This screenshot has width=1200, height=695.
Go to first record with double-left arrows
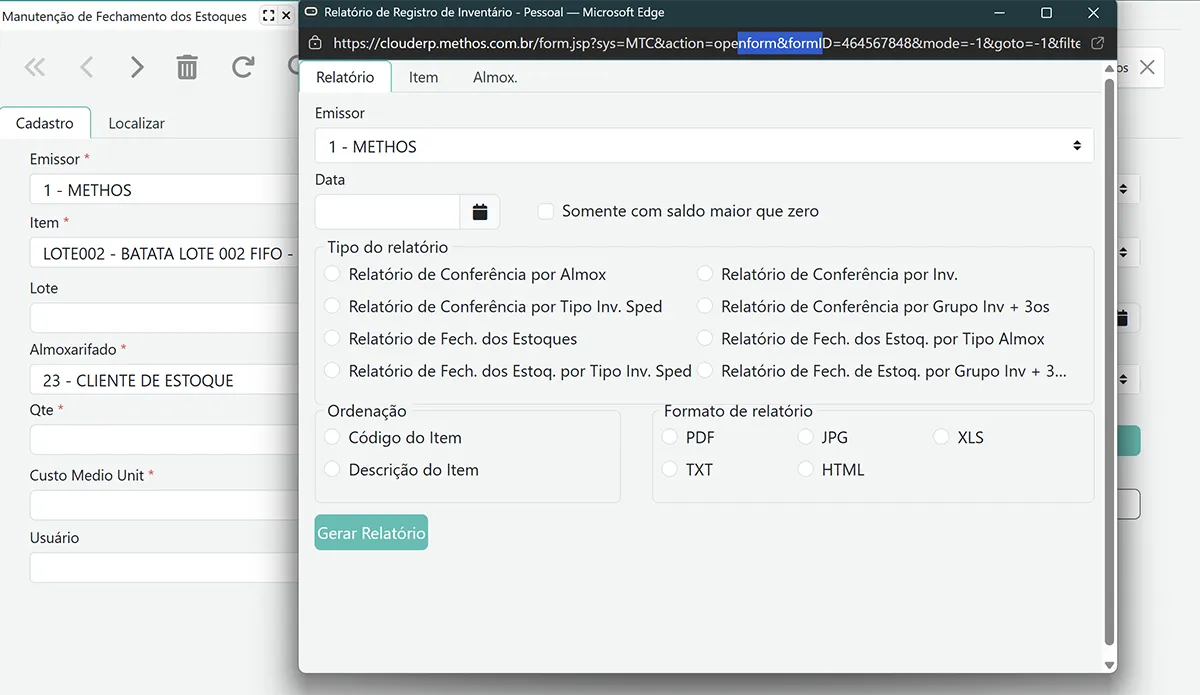[35, 67]
